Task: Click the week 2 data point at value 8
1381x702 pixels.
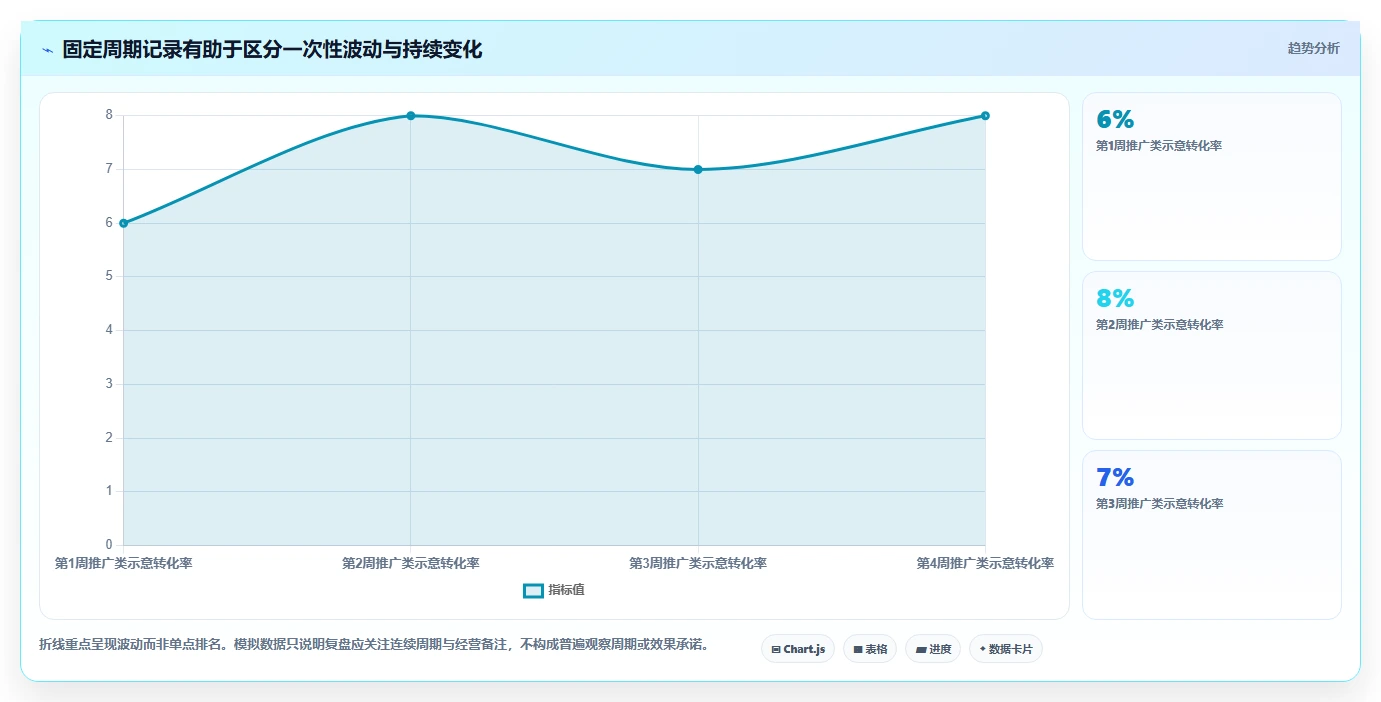Action: coord(411,116)
